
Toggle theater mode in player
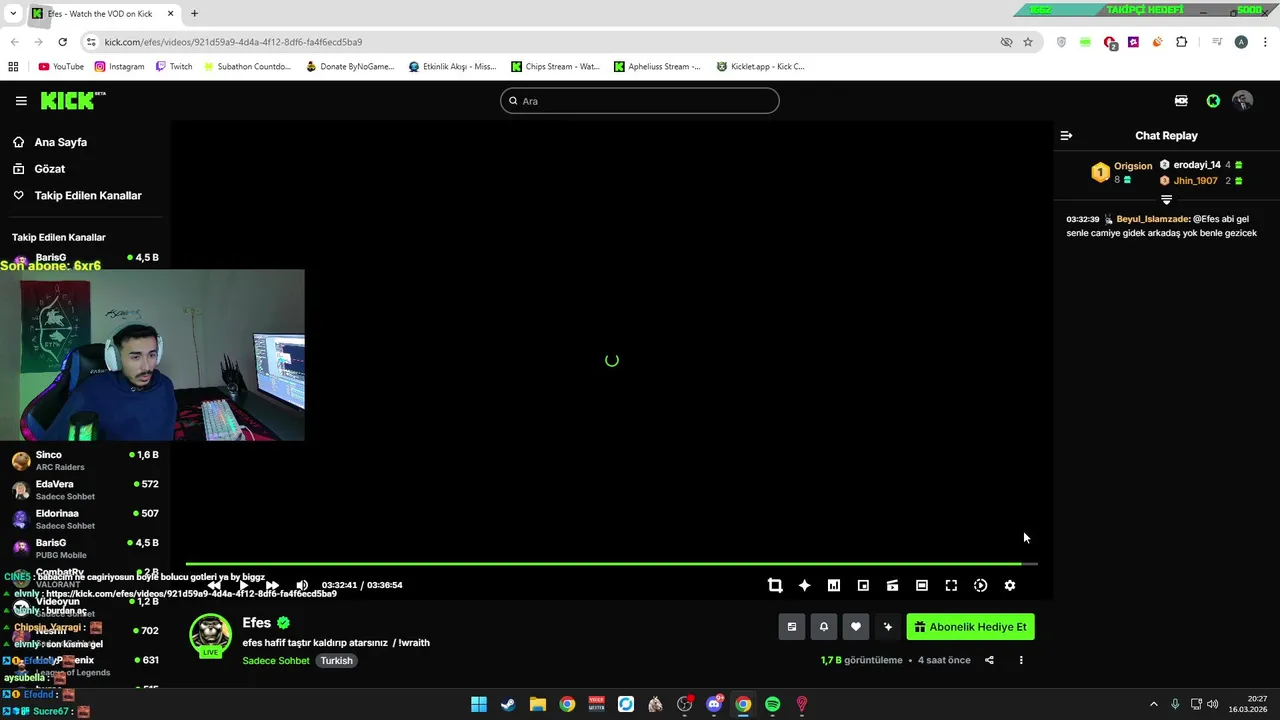pos(922,586)
